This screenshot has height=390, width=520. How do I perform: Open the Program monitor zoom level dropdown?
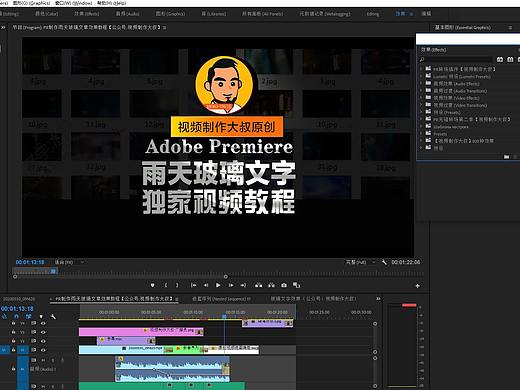69,262
